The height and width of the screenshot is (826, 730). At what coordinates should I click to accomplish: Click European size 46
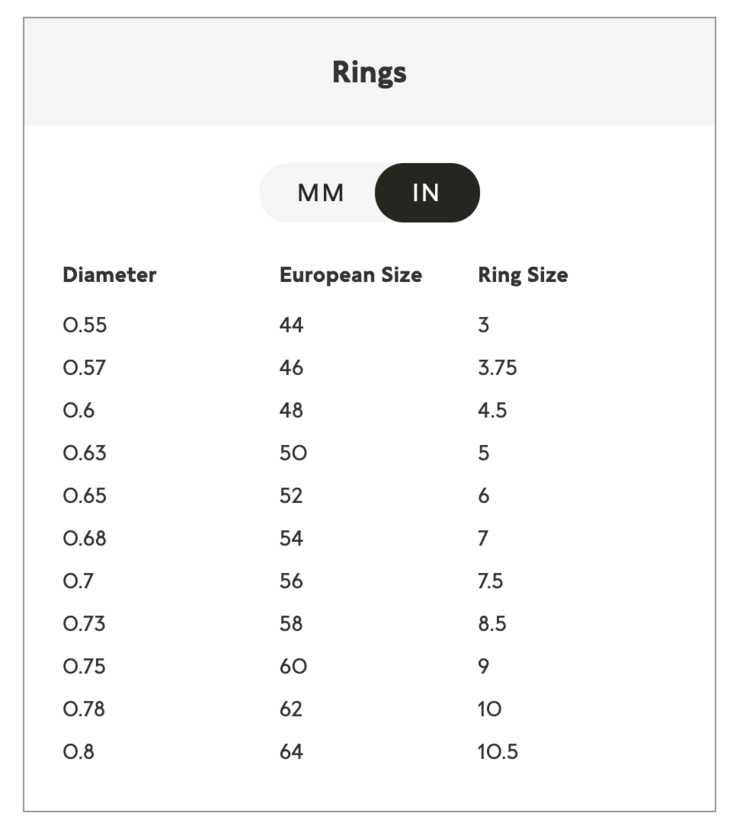pos(291,368)
